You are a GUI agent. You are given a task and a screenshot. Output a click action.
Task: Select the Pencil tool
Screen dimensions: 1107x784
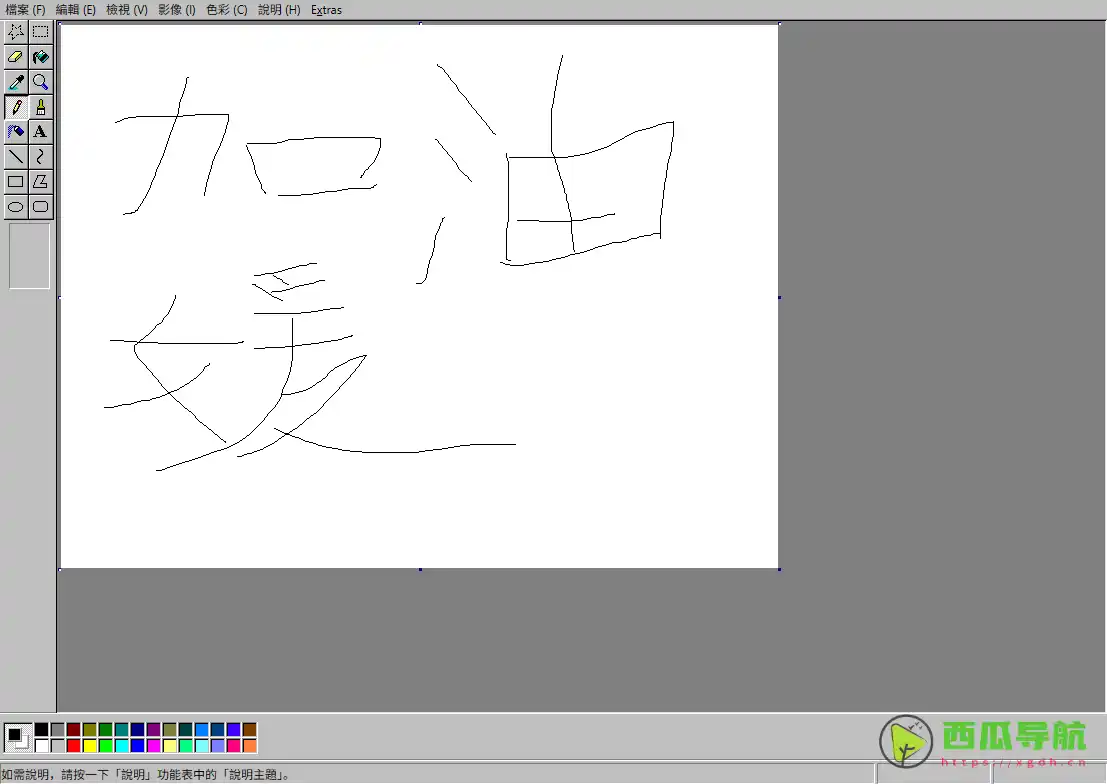pyautogui.click(x=16, y=107)
